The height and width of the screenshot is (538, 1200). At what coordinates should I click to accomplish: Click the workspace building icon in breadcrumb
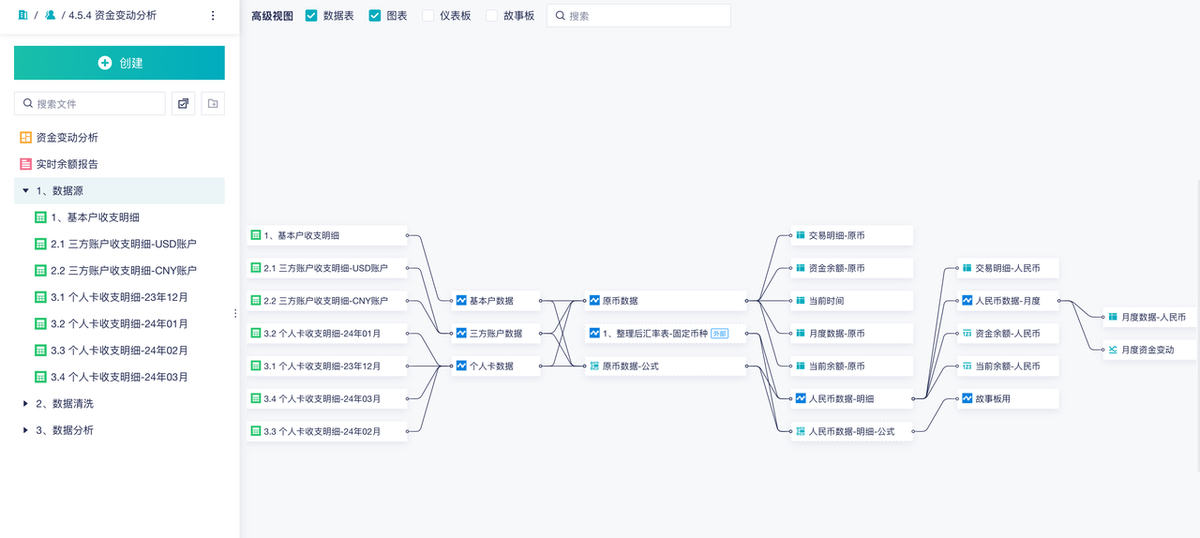23,16
